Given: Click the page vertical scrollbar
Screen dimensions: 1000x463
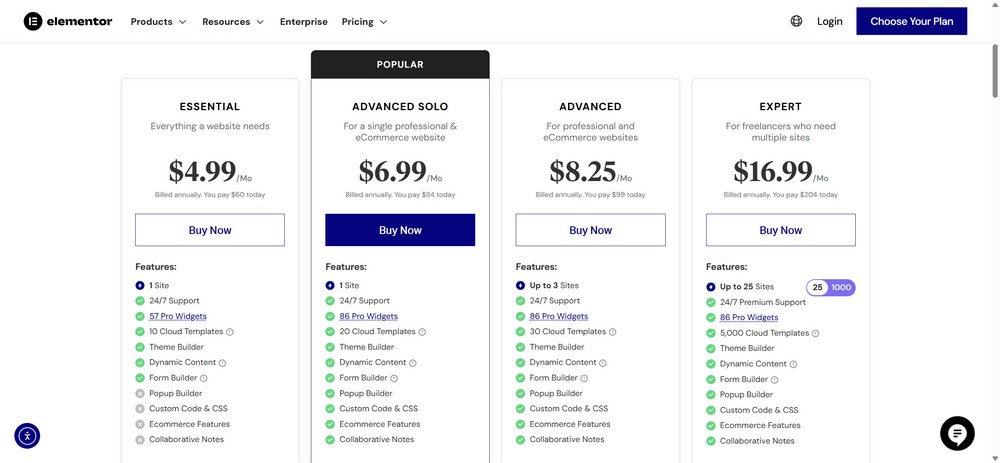Looking at the screenshot, I should [x=995, y=70].
